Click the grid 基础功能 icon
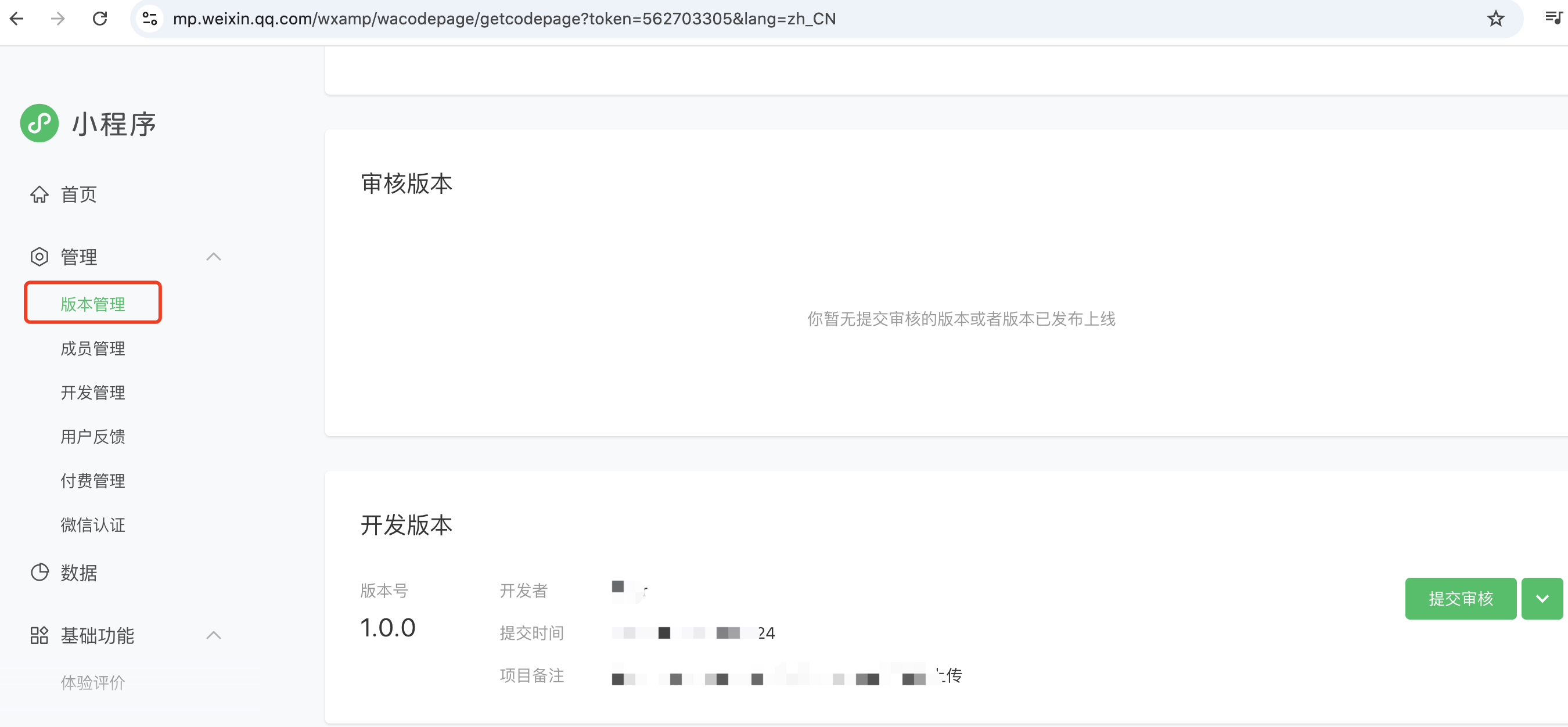 point(39,636)
